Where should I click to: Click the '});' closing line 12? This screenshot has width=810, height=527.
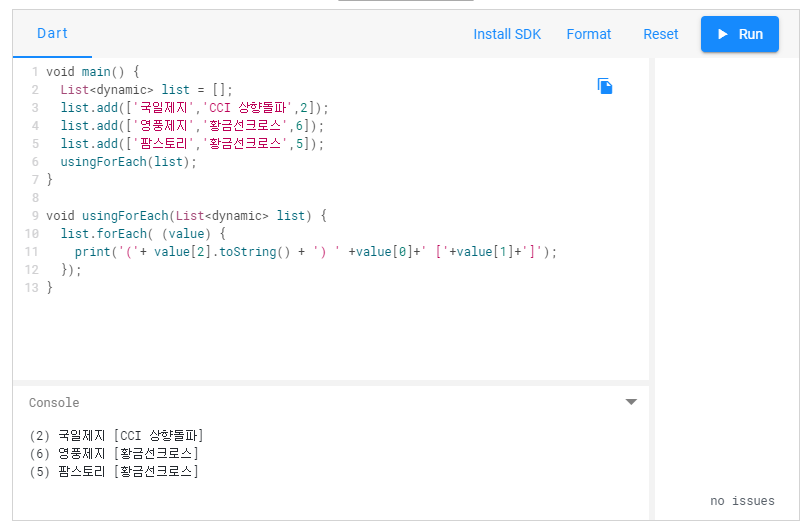click(x=71, y=270)
